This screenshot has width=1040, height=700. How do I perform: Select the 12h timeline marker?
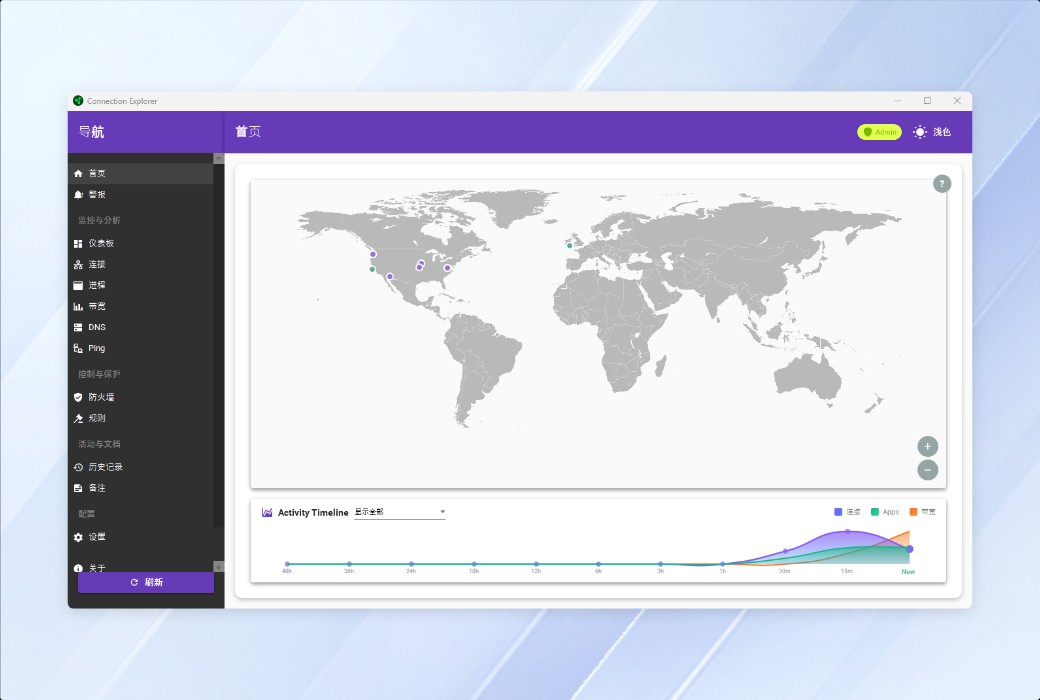[x=536, y=564]
